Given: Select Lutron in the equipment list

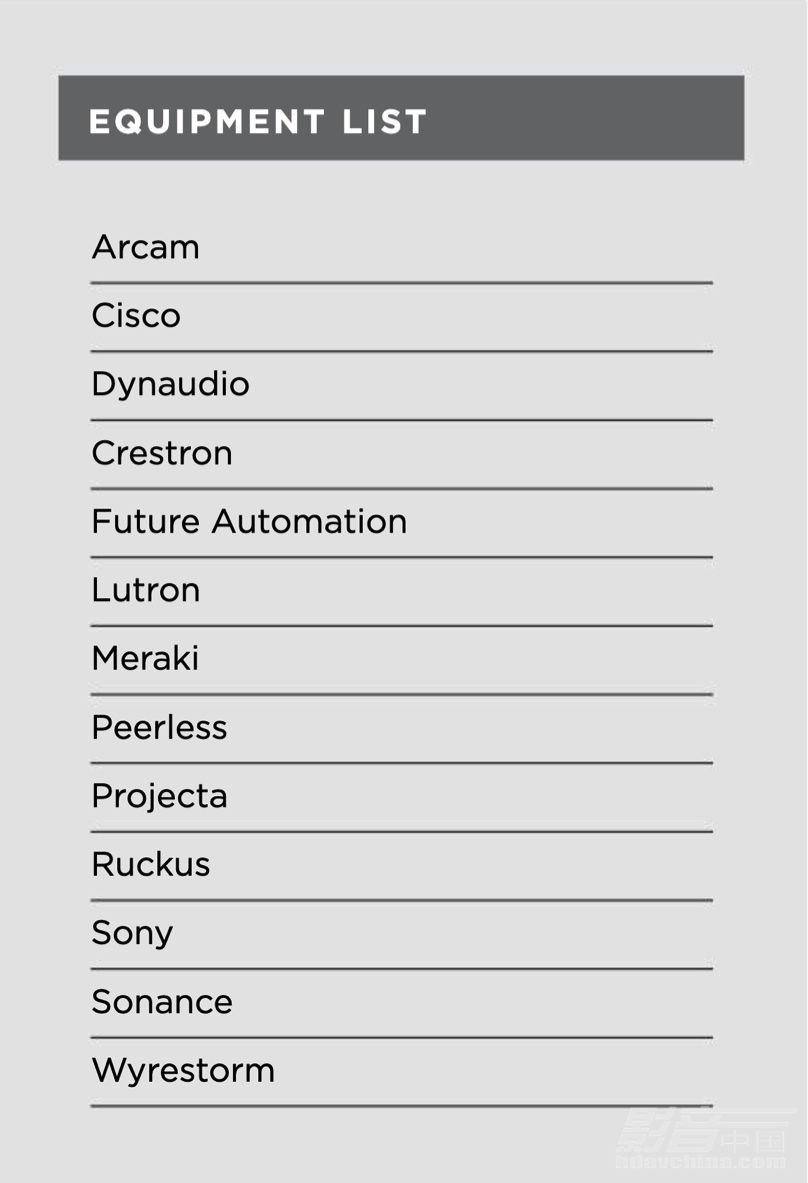Looking at the screenshot, I should [146, 590].
